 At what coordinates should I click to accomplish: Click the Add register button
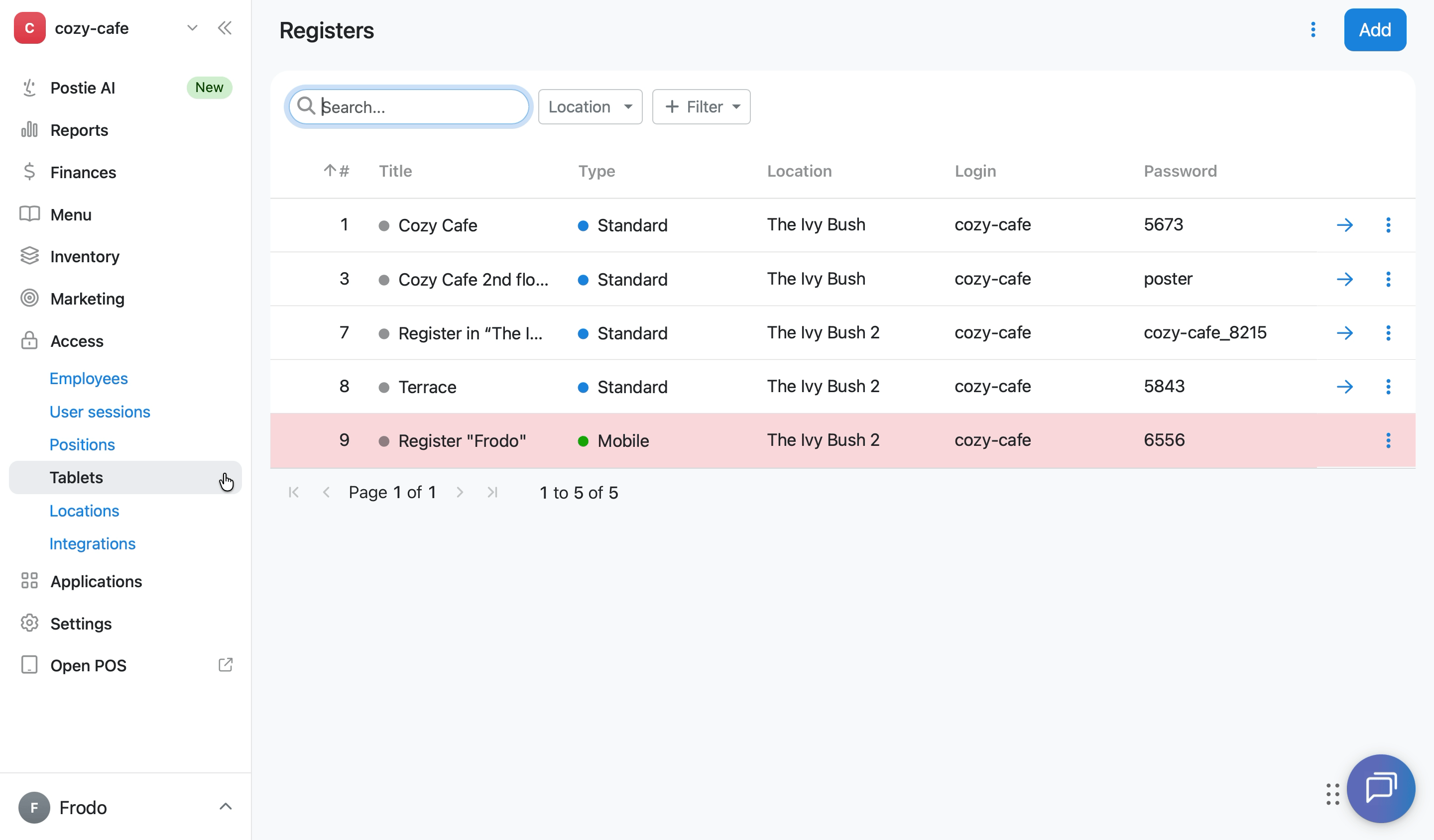1375,29
